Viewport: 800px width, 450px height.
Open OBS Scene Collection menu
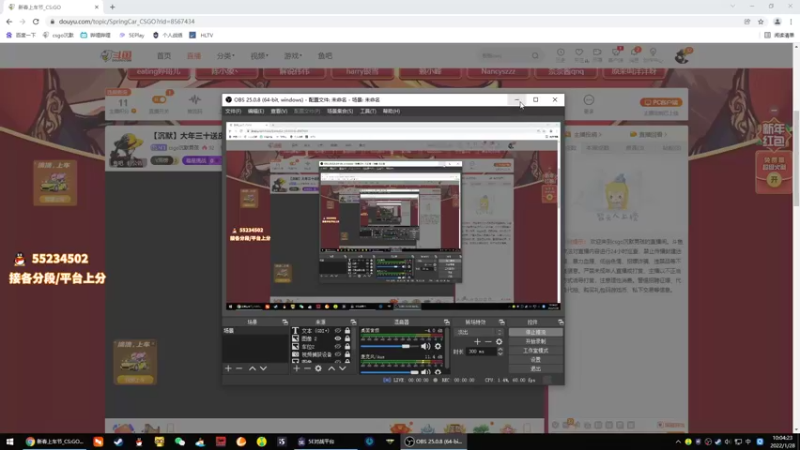pos(340,111)
